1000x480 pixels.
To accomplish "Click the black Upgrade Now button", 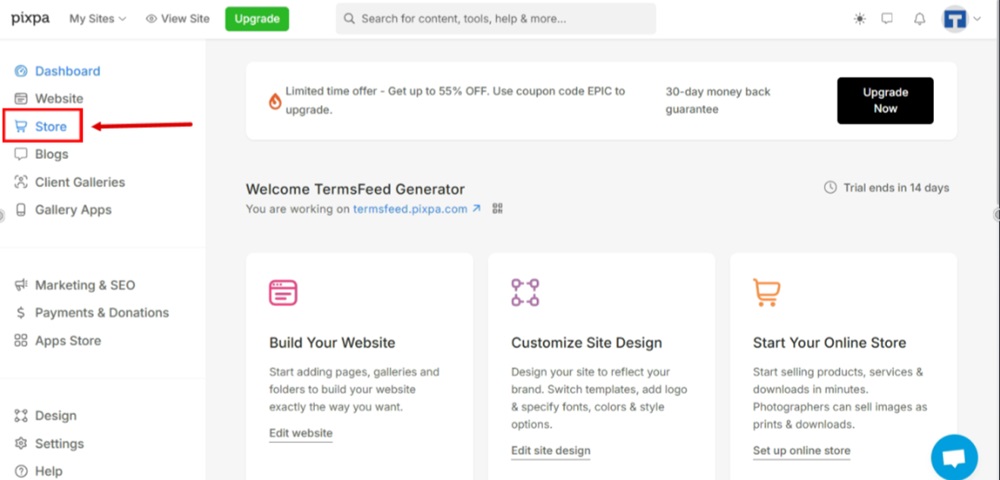I will tap(885, 101).
